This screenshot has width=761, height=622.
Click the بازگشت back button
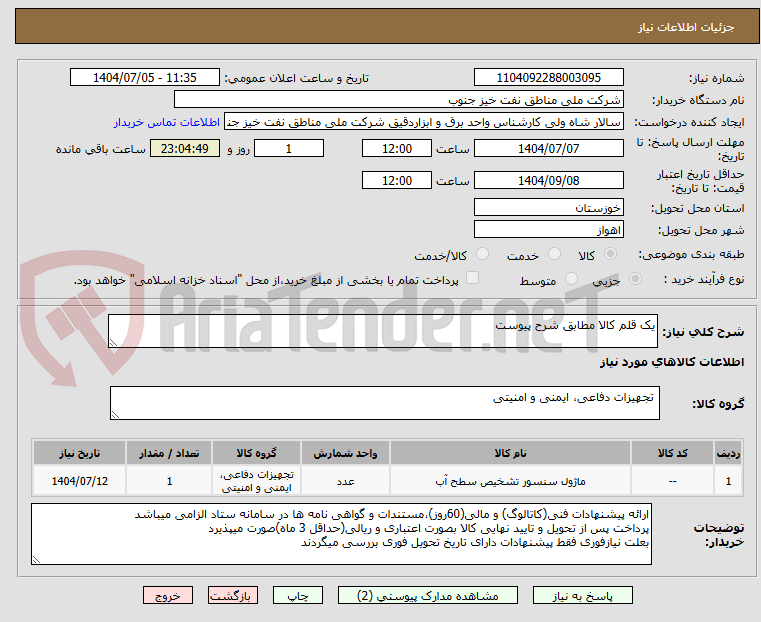(233, 595)
